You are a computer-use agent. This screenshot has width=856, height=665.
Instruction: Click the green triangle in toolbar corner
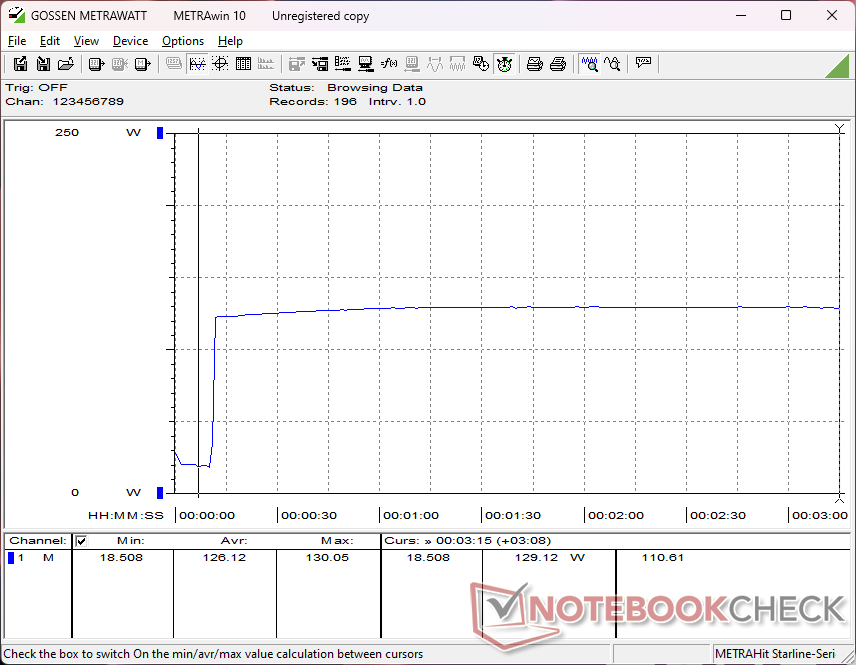click(836, 66)
